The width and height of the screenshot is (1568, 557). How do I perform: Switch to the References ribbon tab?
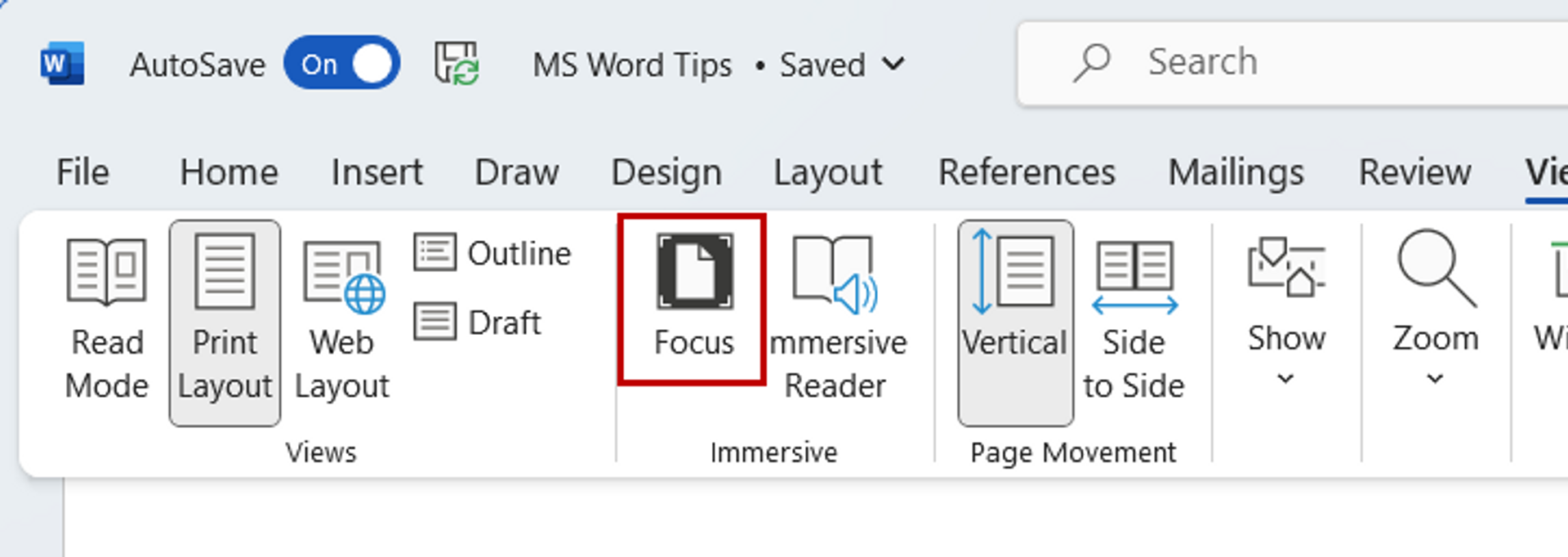(x=1027, y=172)
